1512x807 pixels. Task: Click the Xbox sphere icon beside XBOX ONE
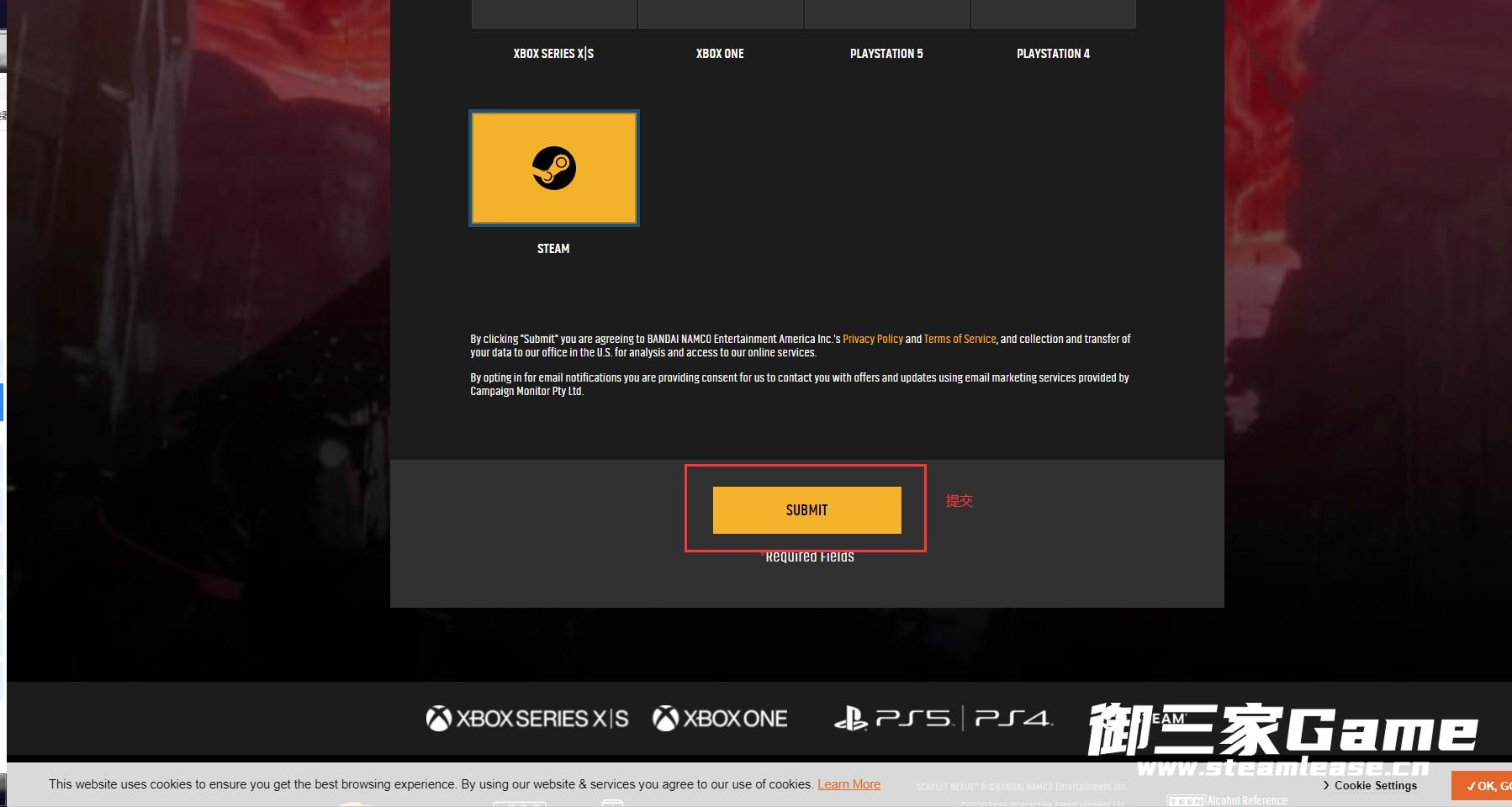coord(665,719)
